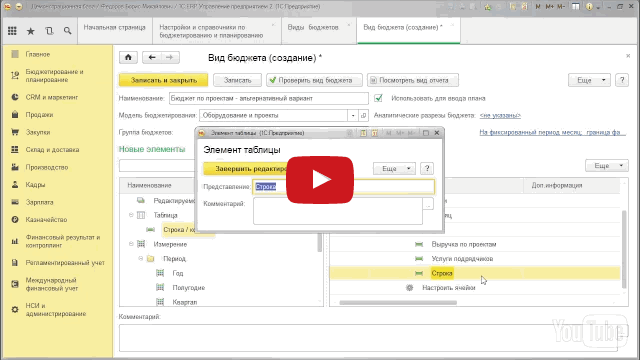Click the Настроить ячейки gear icon
Screen dimensions: 640x360
point(409,288)
